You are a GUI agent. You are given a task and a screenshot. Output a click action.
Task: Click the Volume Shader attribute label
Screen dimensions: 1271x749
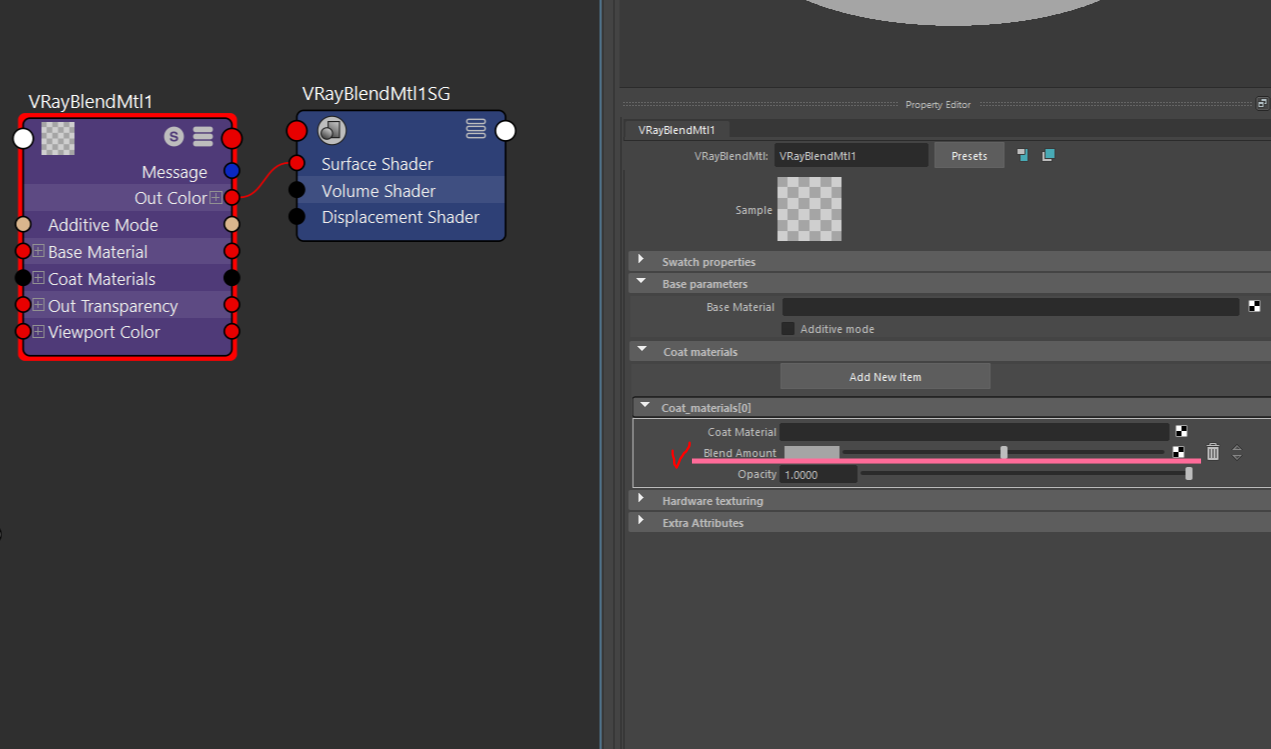tap(378, 190)
